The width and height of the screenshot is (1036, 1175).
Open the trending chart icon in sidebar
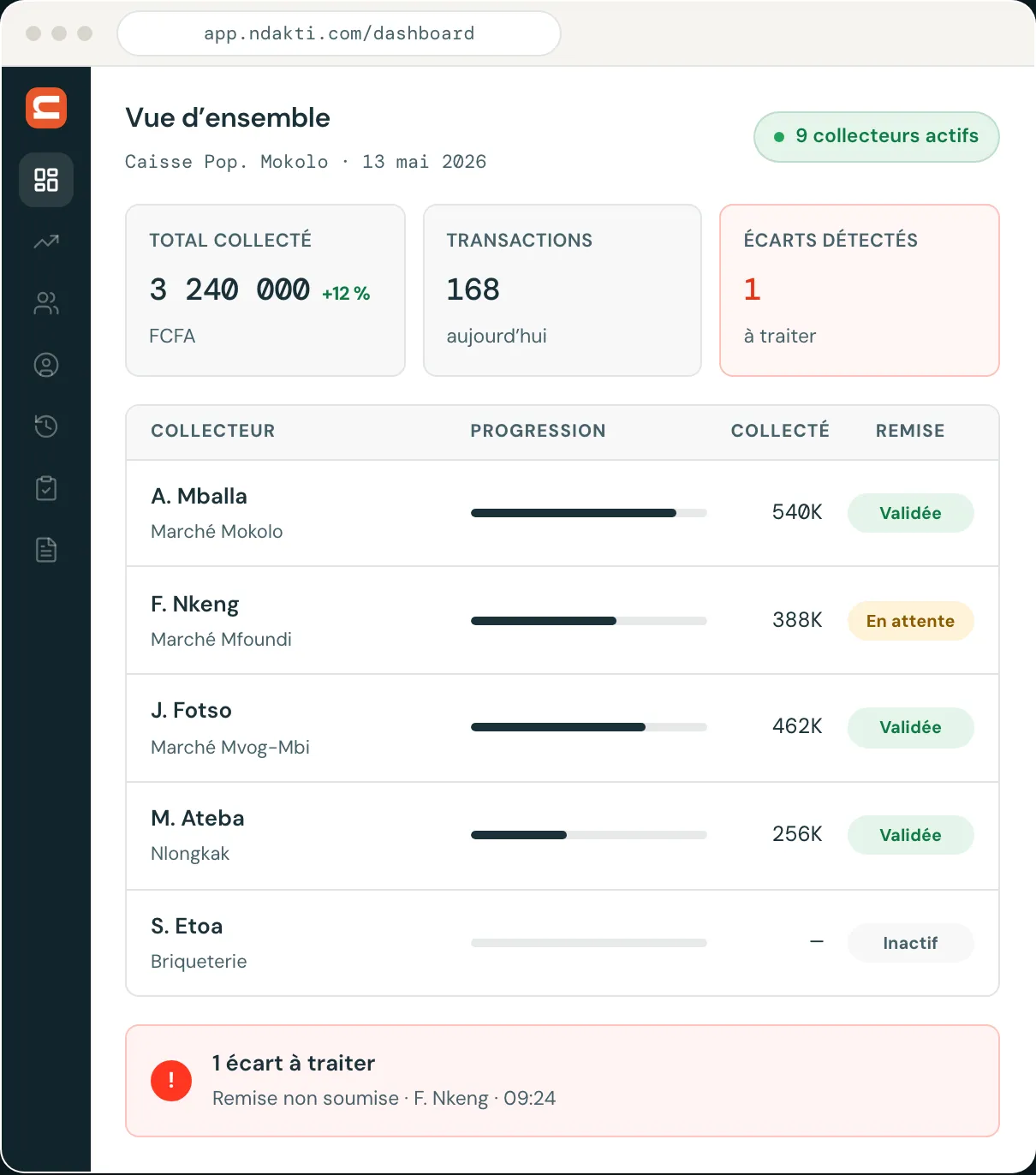pos(46,242)
